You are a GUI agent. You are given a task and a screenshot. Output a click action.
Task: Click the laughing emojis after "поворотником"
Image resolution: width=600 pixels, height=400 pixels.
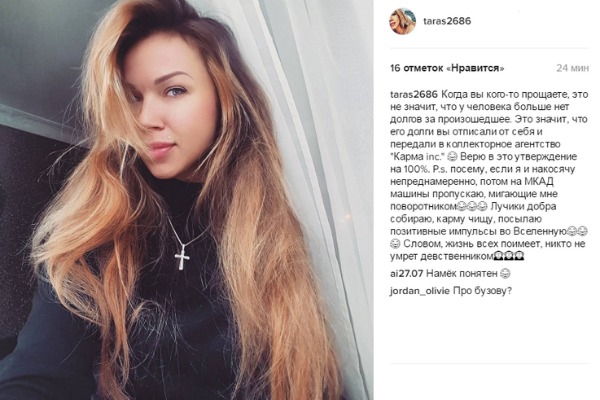(x=472, y=207)
